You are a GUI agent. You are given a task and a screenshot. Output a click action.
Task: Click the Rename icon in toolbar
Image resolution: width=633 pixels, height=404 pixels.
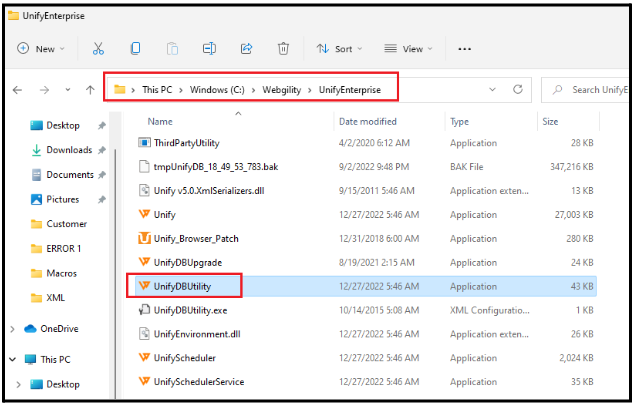pos(209,48)
